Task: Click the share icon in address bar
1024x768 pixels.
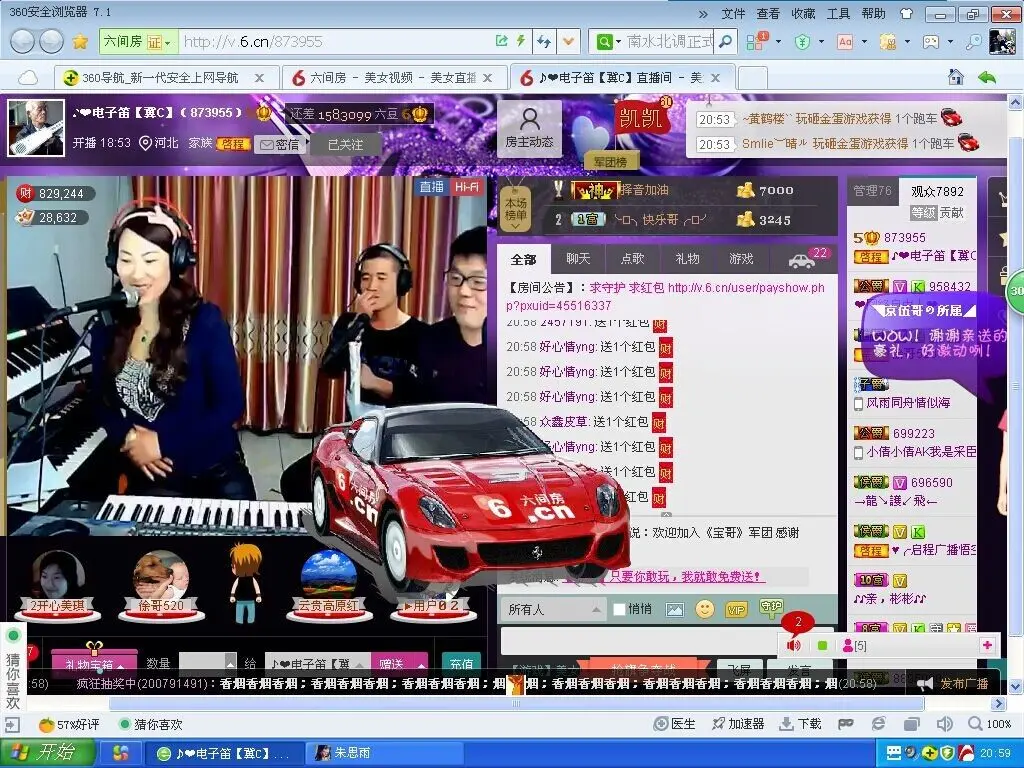Action: 502,41
